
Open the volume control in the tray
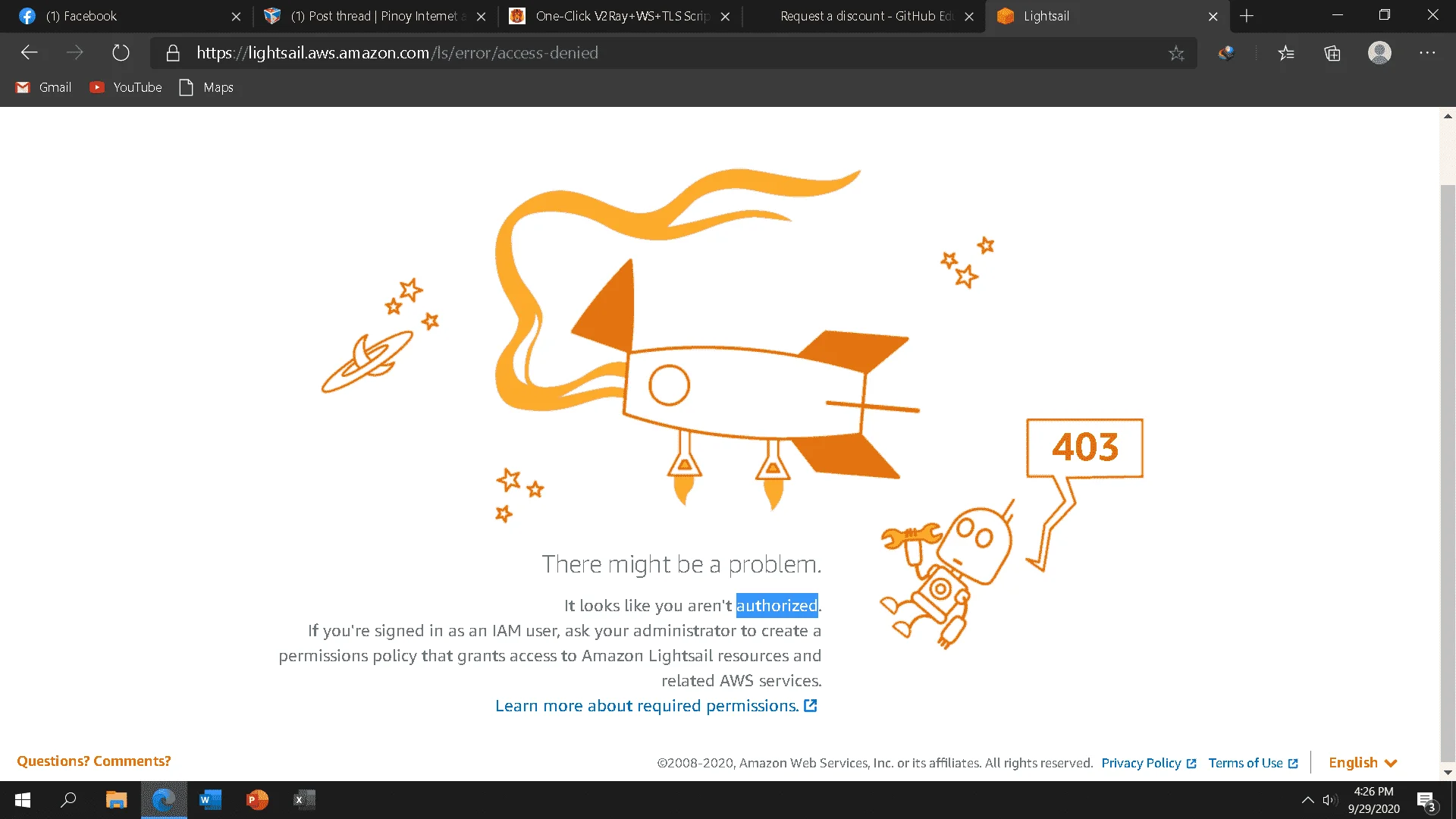coord(1329,800)
